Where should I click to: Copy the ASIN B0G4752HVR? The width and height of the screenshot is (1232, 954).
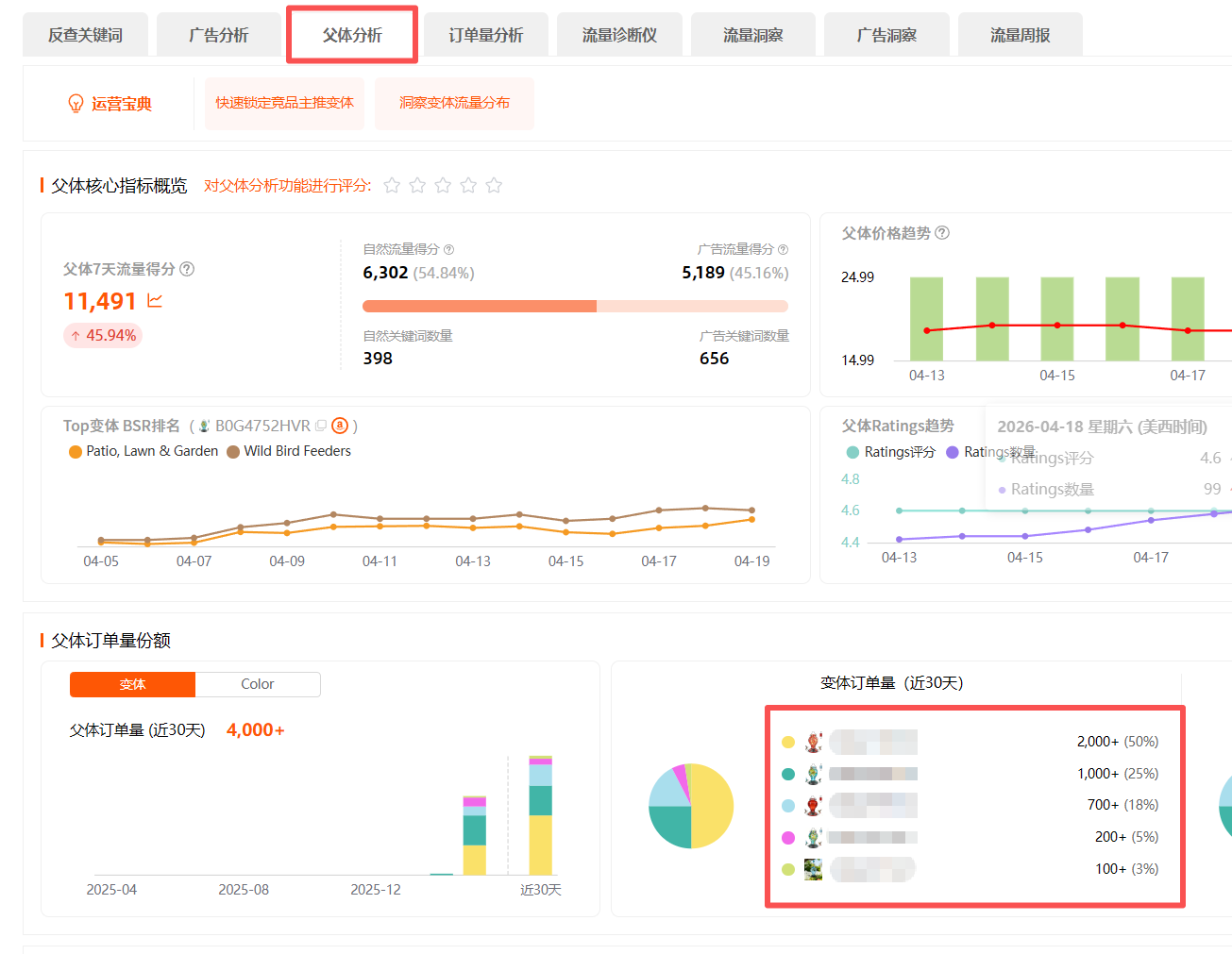pos(321,427)
